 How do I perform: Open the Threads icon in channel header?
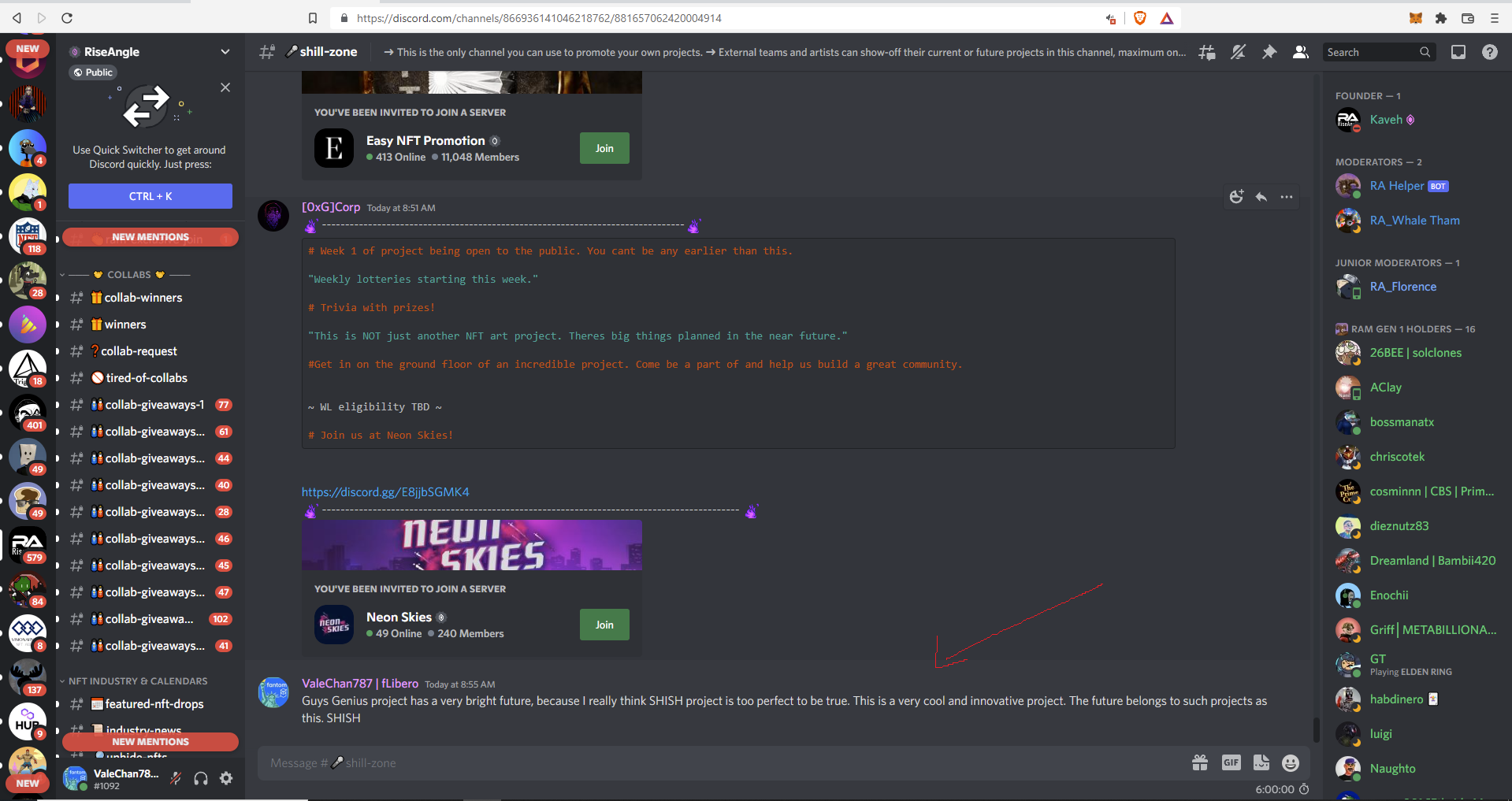point(1206,52)
